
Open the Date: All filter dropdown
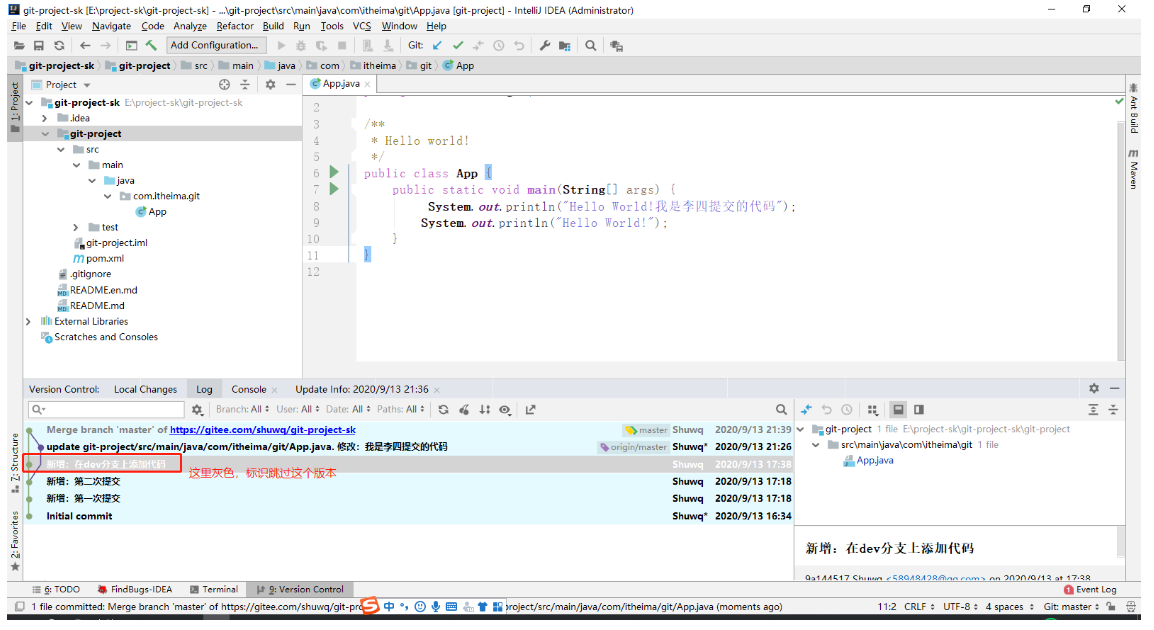click(349, 409)
